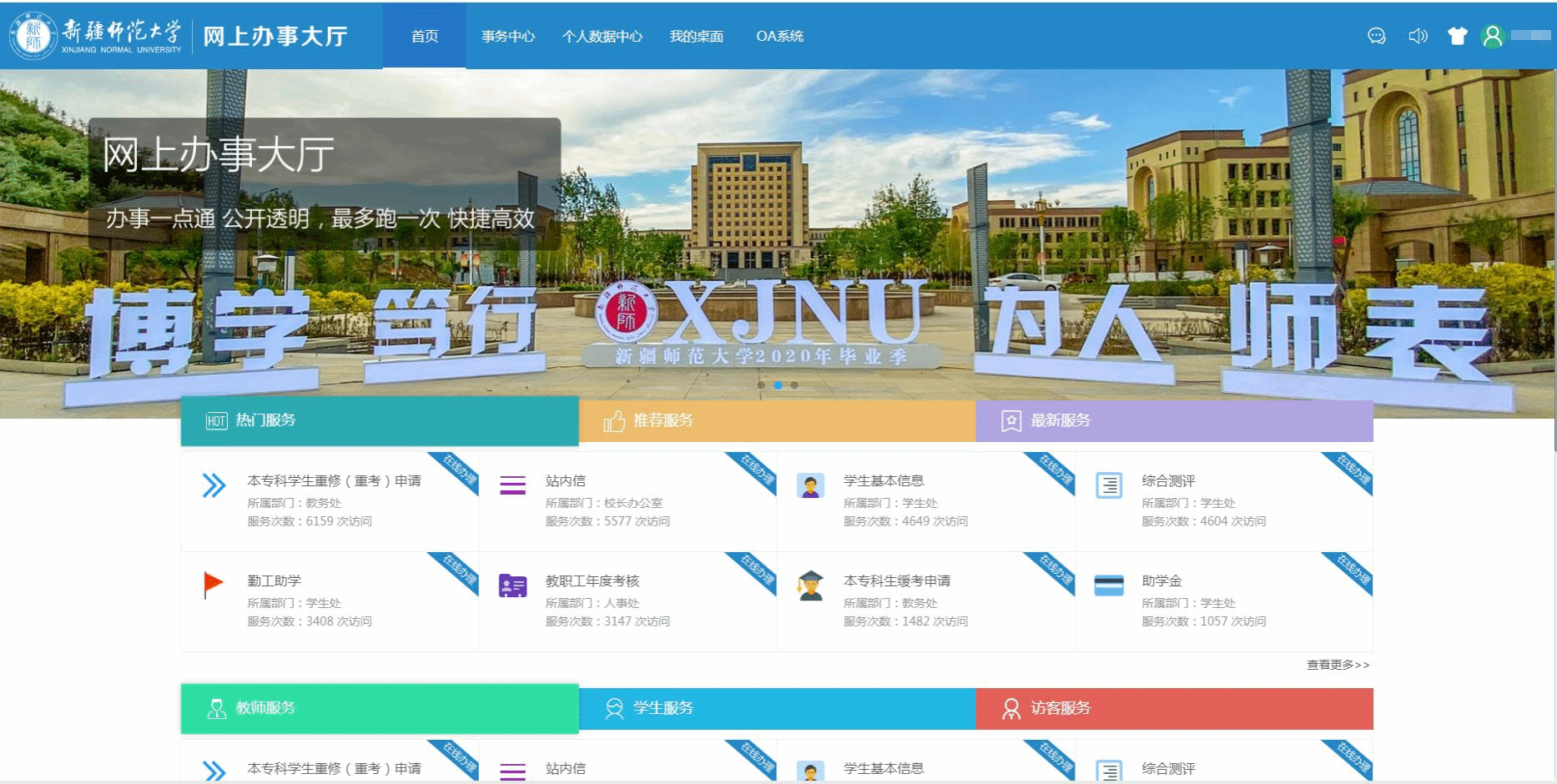This screenshot has width=1557, height=784.
Task: Click the orange flag icon for 勤工助学
Action: coord(214,585)
